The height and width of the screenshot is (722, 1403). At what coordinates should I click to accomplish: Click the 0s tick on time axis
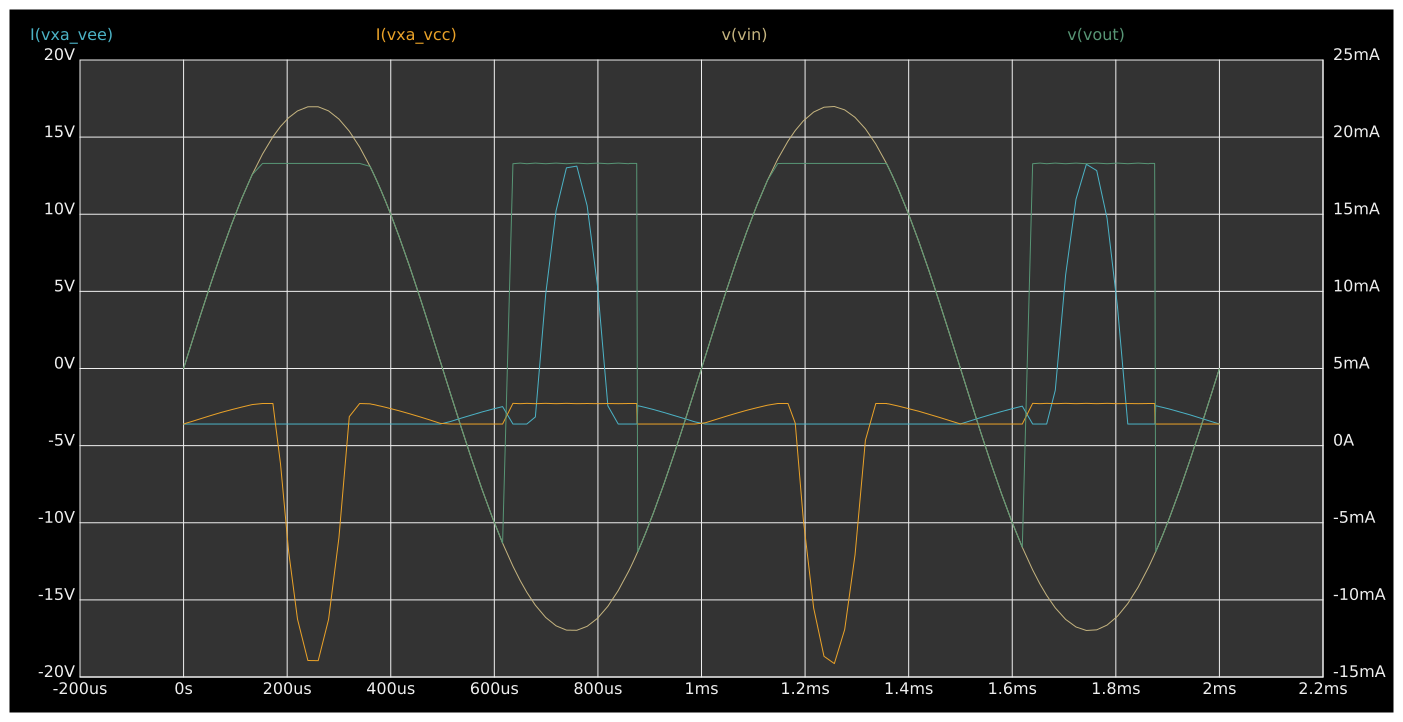point(182,689)
